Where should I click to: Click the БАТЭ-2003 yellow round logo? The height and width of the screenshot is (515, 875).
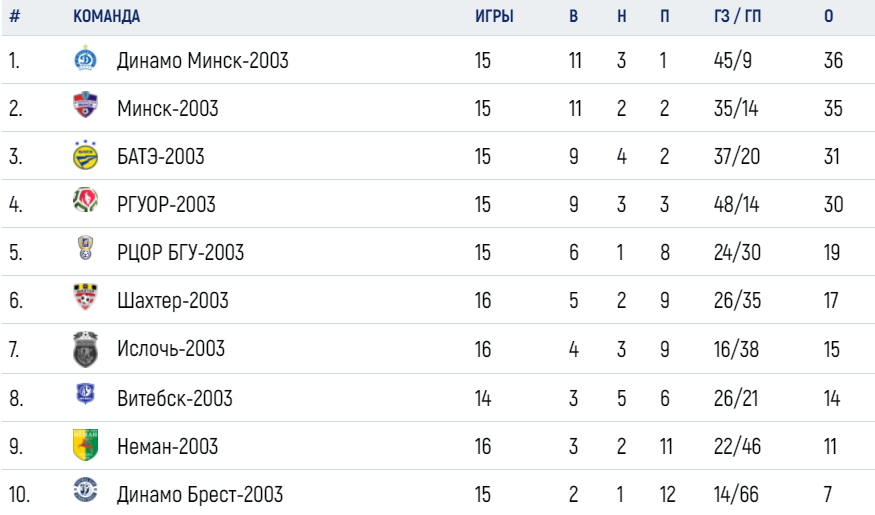[85, 155]
